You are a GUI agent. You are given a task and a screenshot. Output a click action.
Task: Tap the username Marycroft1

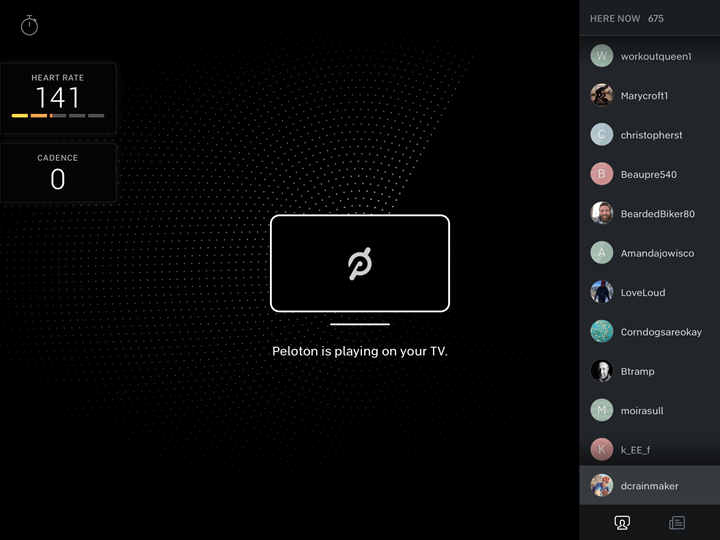click(x=644, y=96)
